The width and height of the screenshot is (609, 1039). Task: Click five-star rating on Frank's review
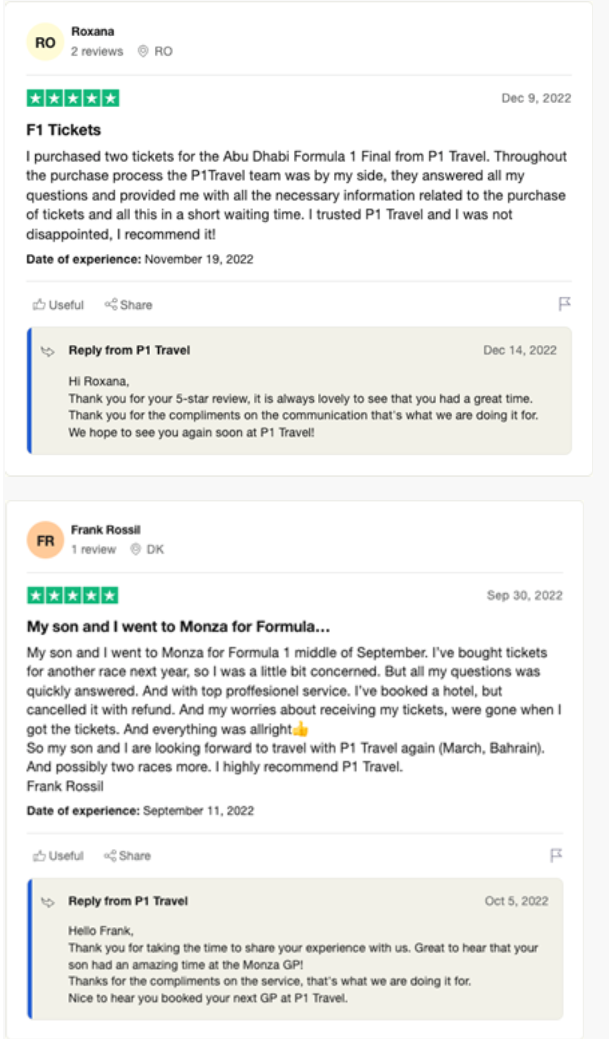pyautogui.click(x=72, y=596)
